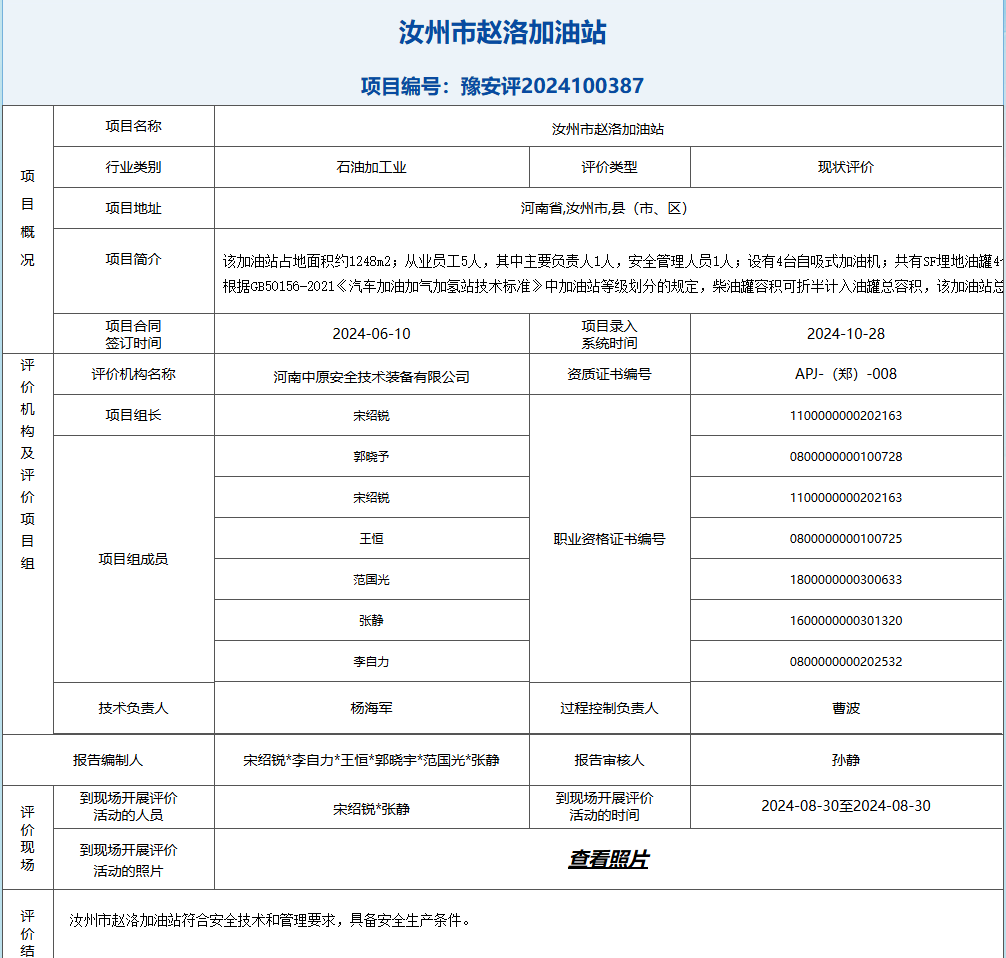The width and height of the screenshot is (1006, 958).
Task: Click vertical 评价机构及评价项目组 section header
Action: [x=28, y=465]
